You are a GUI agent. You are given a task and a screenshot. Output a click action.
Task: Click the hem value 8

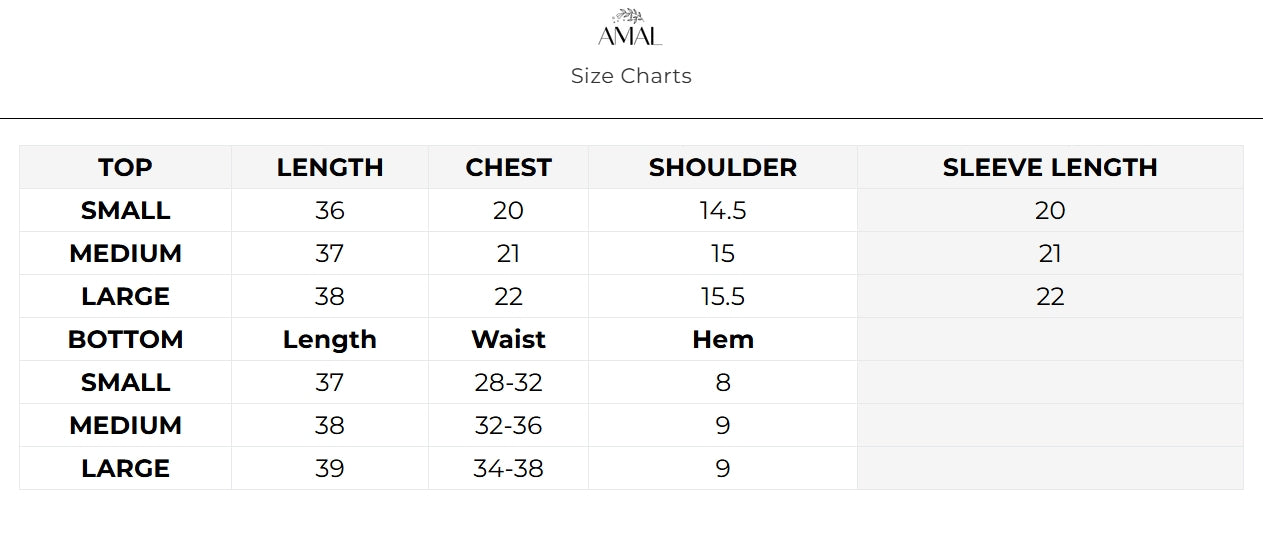pos(722,383)
